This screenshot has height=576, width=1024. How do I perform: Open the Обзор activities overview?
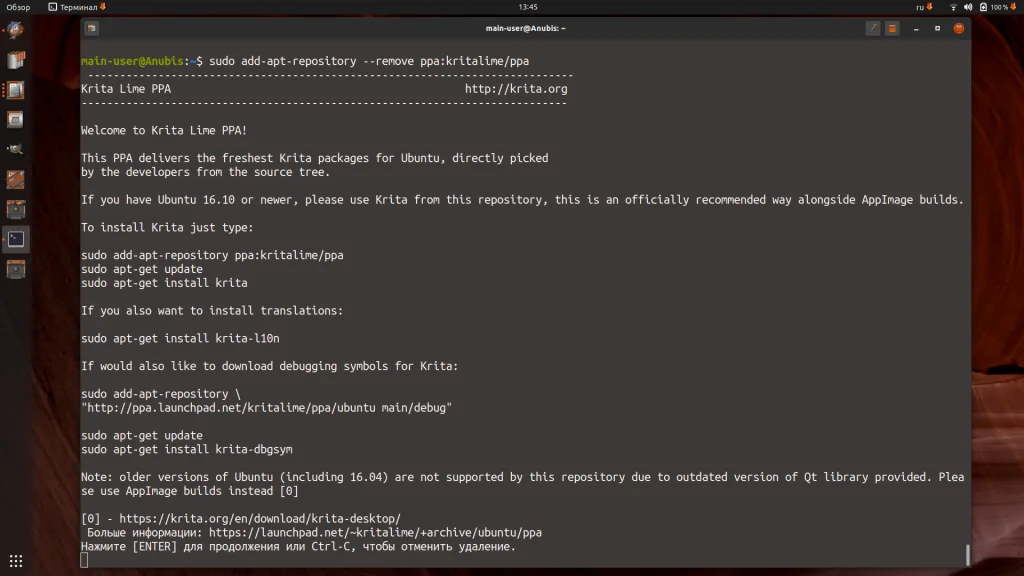click(x=18, y=7)
